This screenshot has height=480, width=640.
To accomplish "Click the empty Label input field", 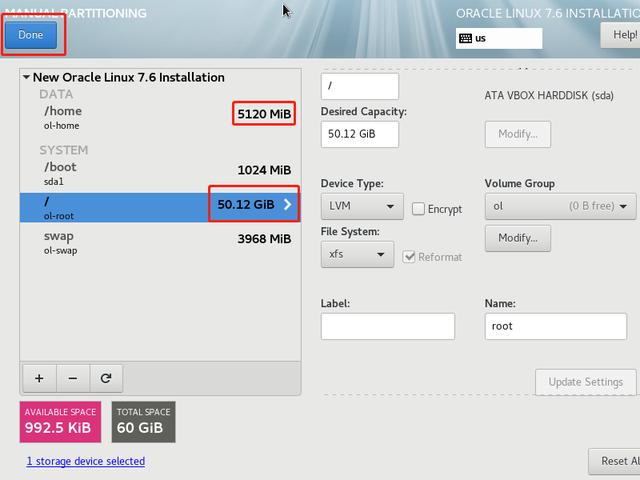I will tap(388, 326).
